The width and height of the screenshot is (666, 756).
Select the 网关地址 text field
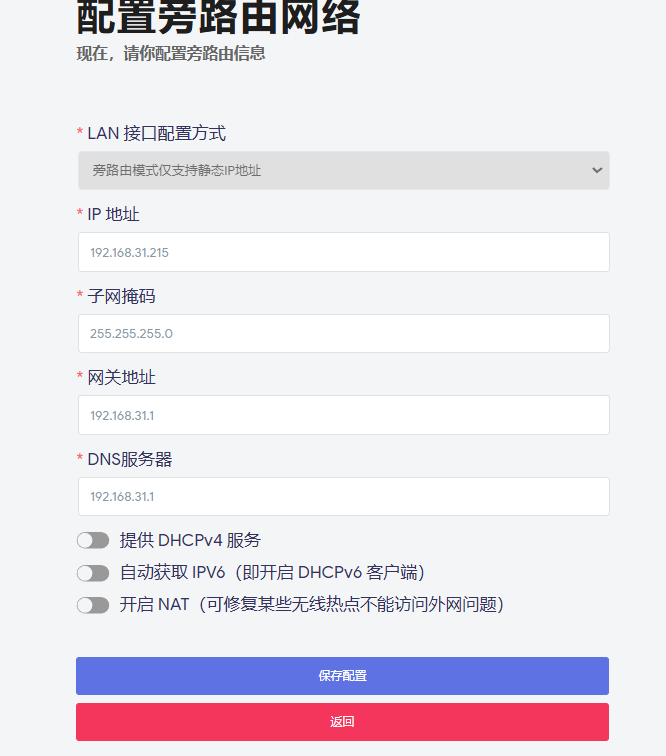point(344,415)
